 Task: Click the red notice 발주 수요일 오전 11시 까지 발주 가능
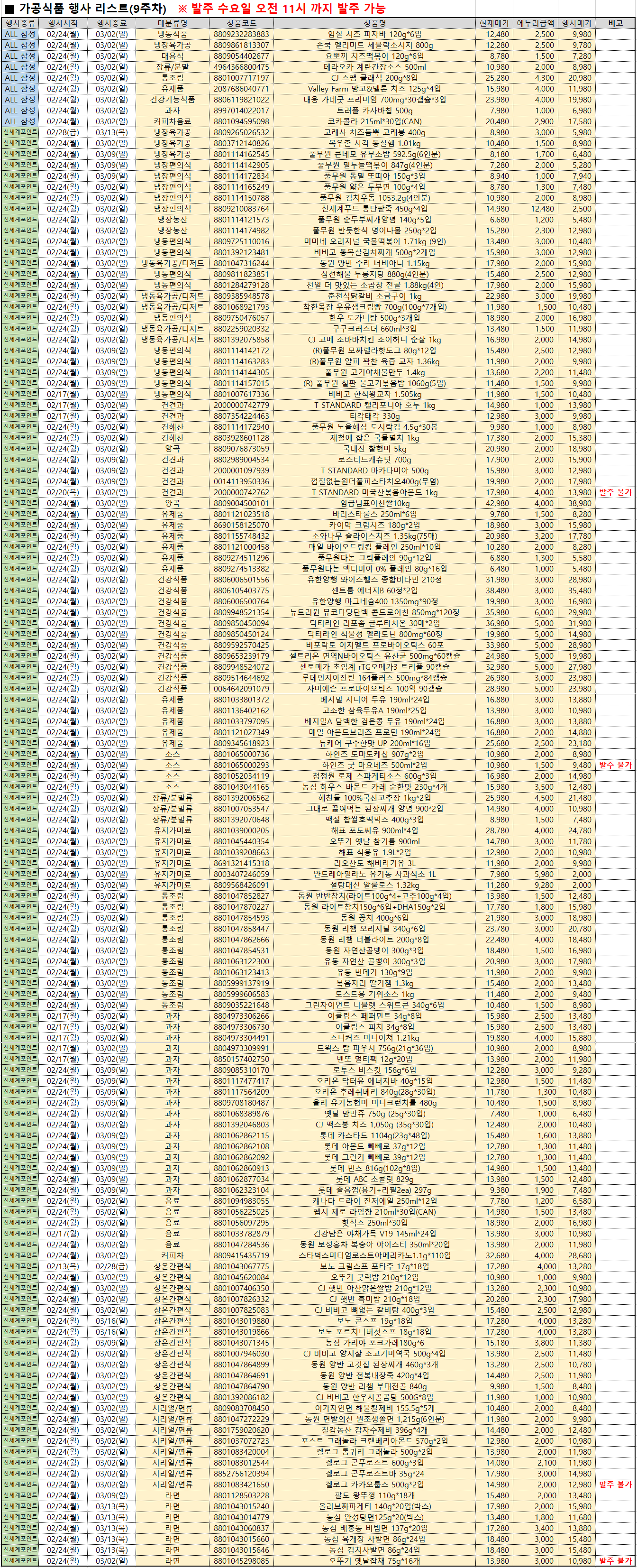pyautogui.click(x=288, y=9)
